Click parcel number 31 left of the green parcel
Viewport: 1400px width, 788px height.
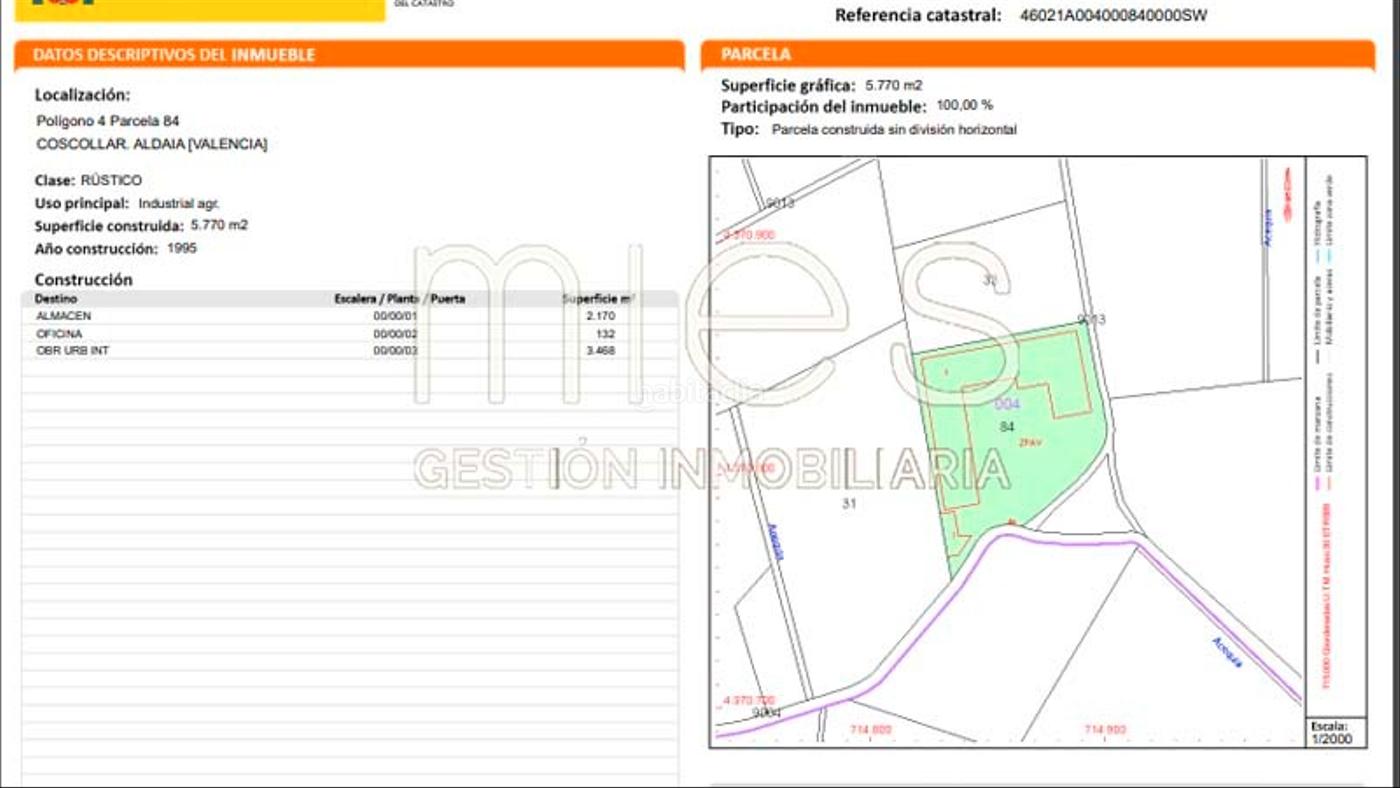[x=849, y=504]
